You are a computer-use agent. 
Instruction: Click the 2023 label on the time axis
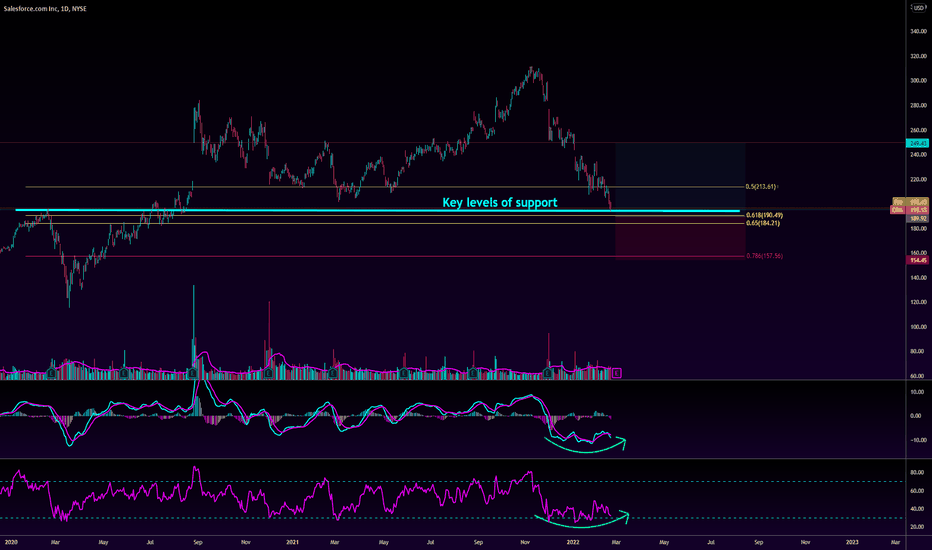pyautogui.click(x=852, y=542)
